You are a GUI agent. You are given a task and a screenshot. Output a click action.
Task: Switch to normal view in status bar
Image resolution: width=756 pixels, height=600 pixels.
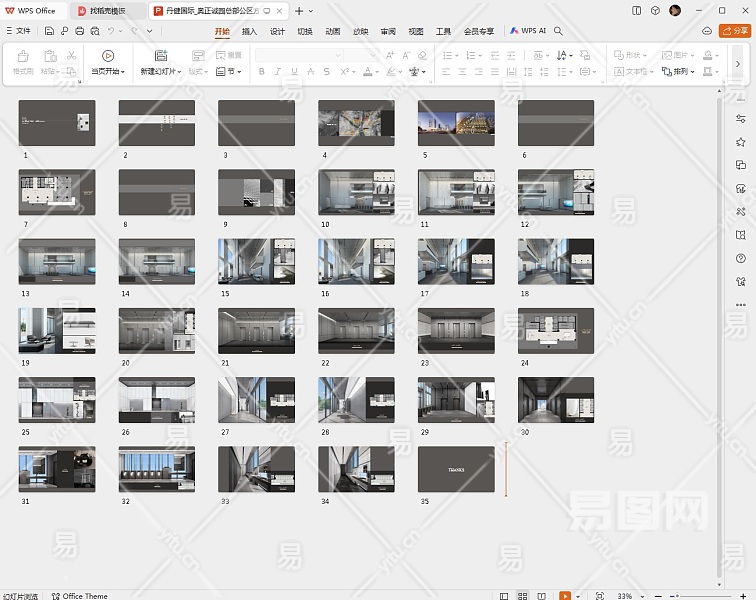coord(503,595)
